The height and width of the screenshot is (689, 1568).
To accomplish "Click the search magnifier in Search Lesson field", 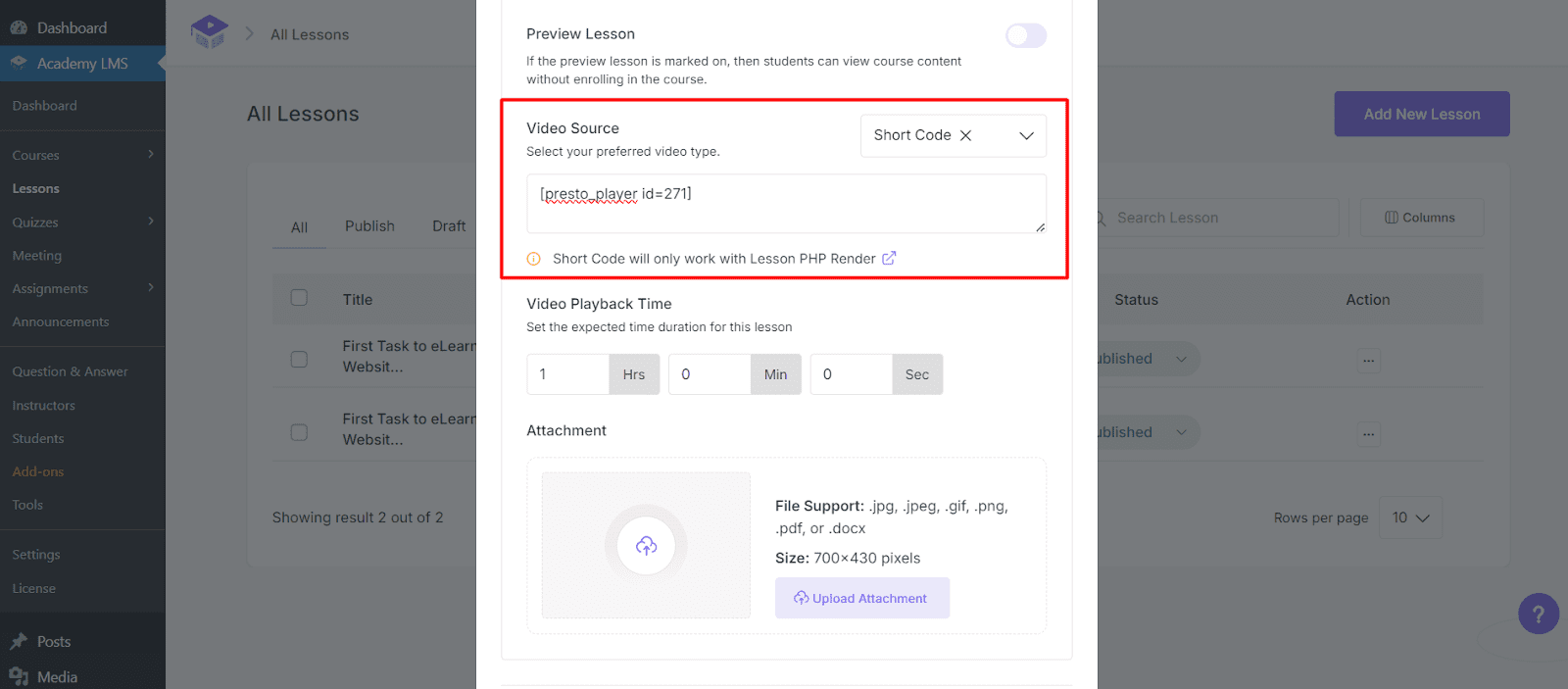I will point(1100,218).
